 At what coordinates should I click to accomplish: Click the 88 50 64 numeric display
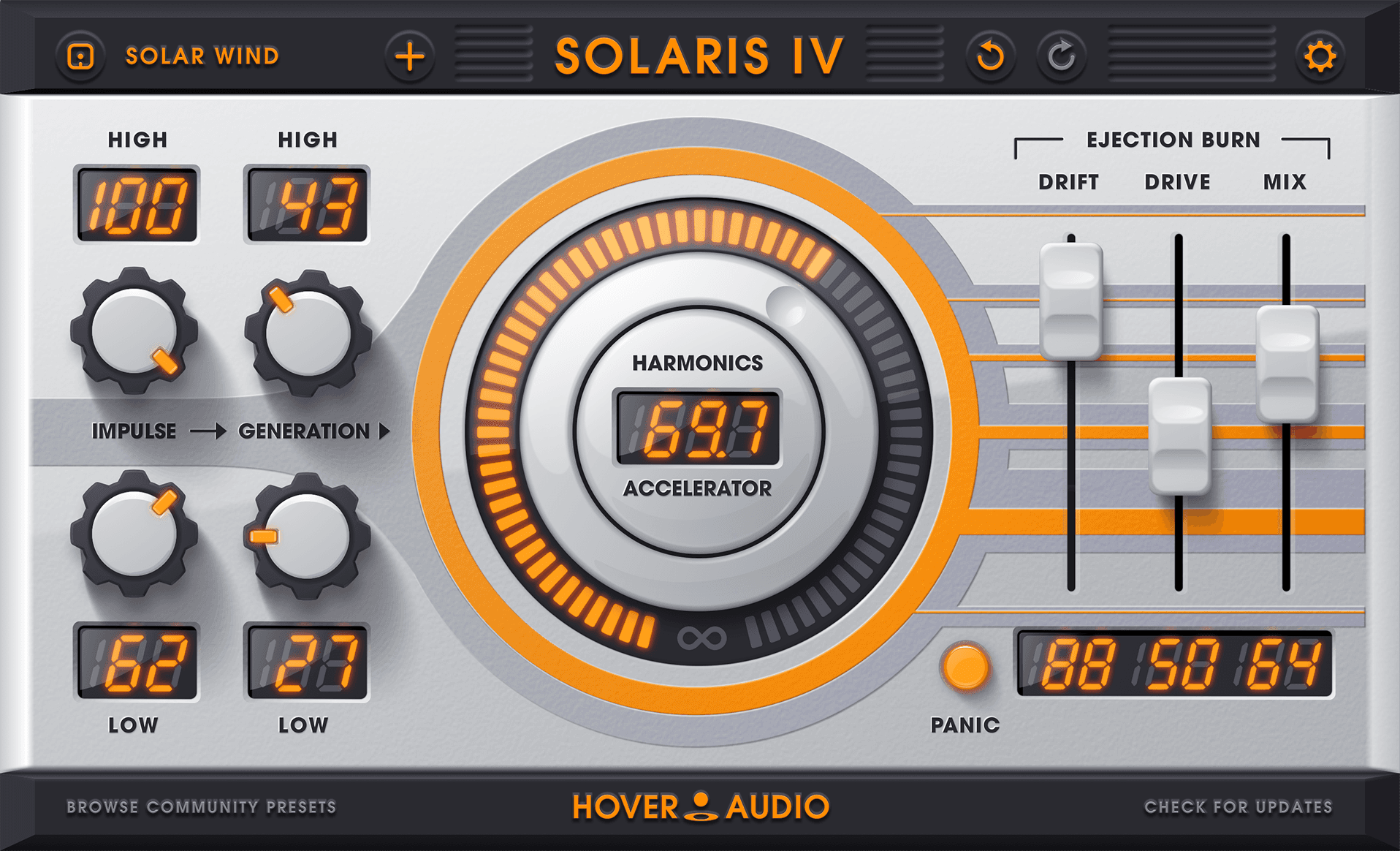pyautogui.click(x=1174, y=665)
